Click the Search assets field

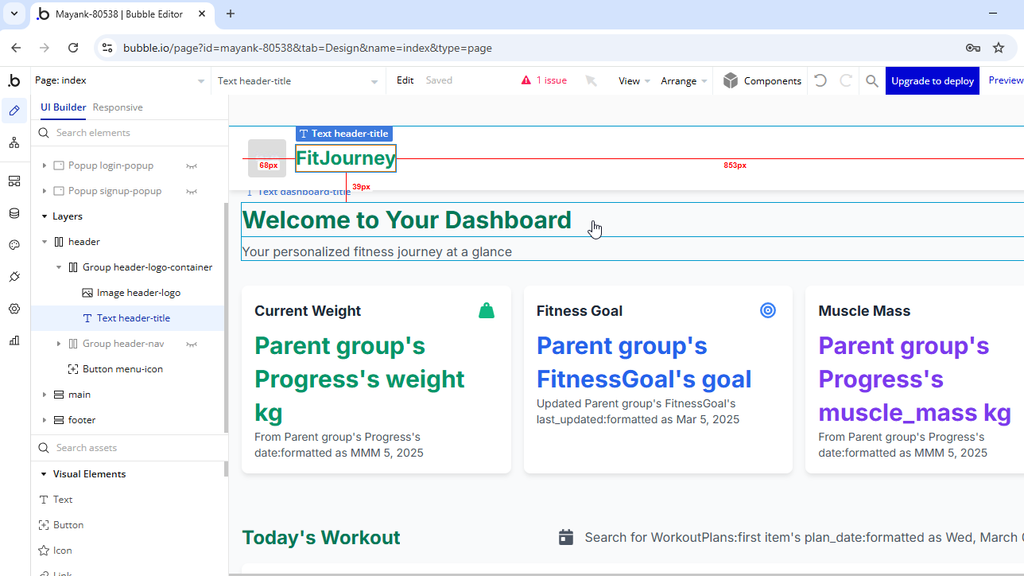pos(129,447)
